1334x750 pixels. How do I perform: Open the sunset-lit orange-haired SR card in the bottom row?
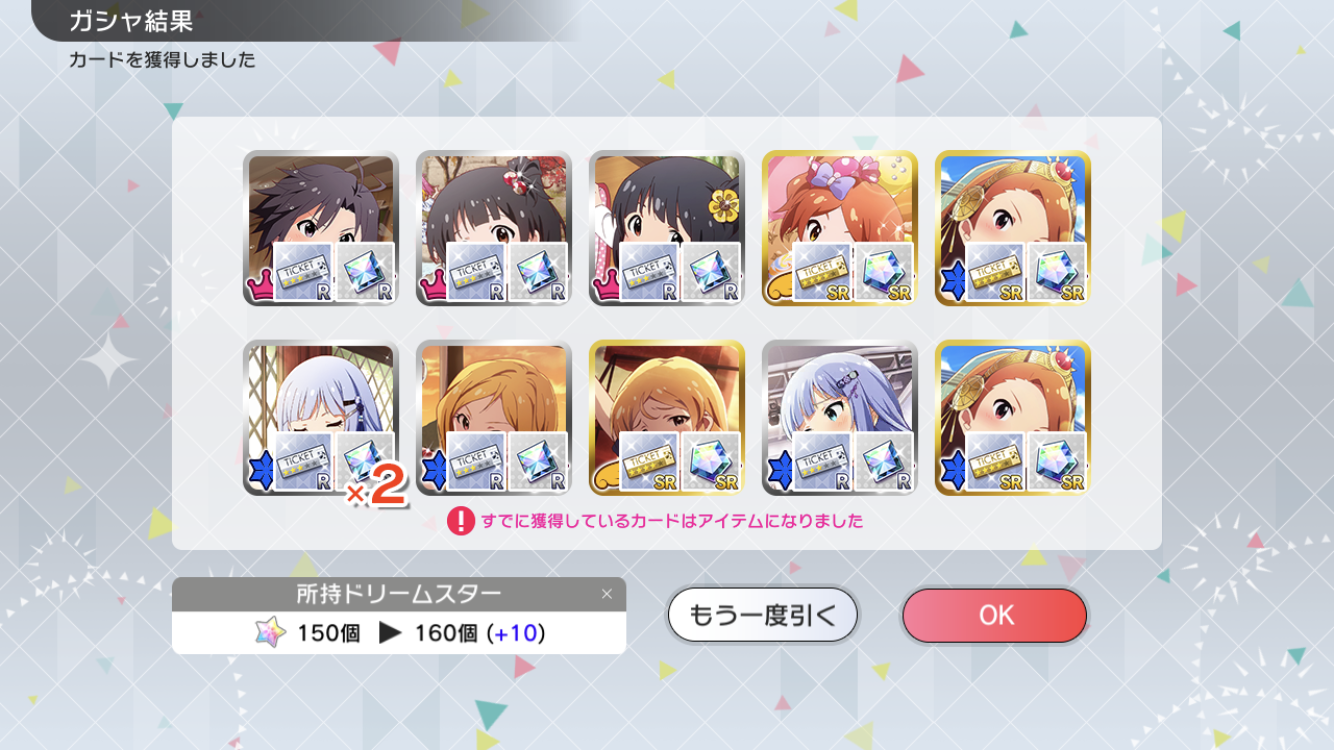click(667, 417)
